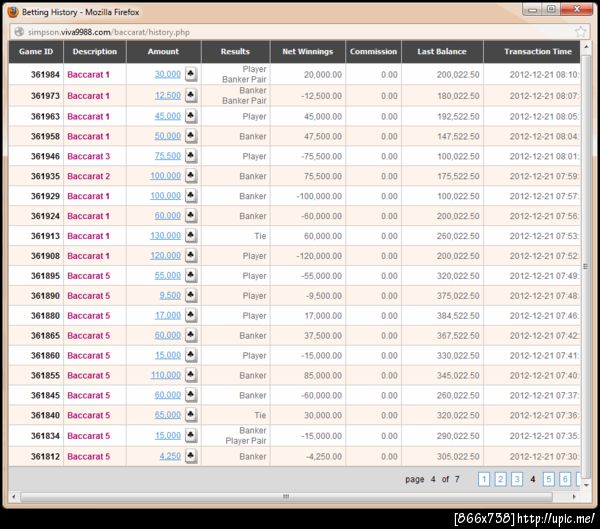Select Tie result for game 361840
The height and width of the screenshot is (529, 600).
point(260,415)
